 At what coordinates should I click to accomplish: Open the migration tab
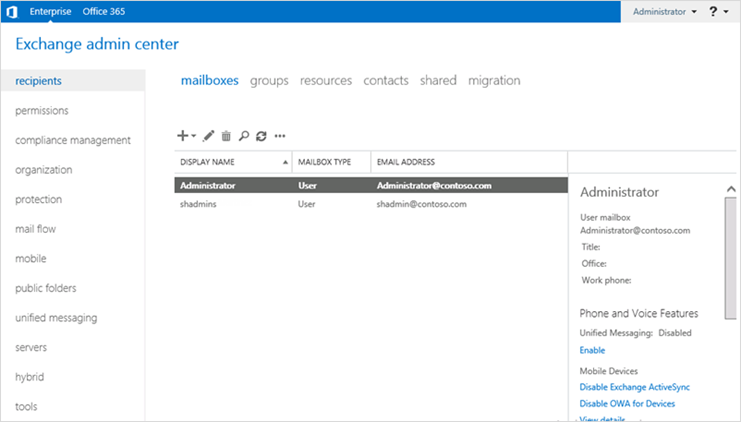coord(494,80)
